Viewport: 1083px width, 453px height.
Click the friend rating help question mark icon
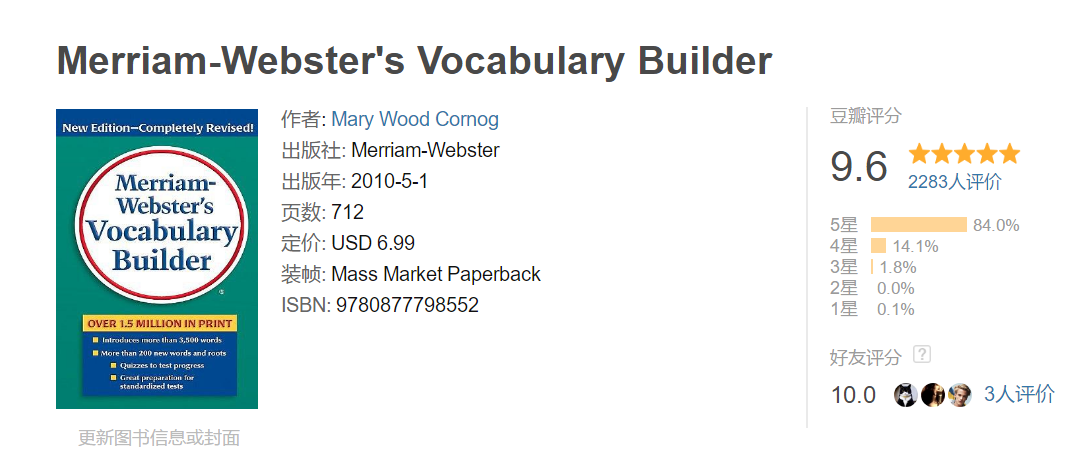(922, 355)
